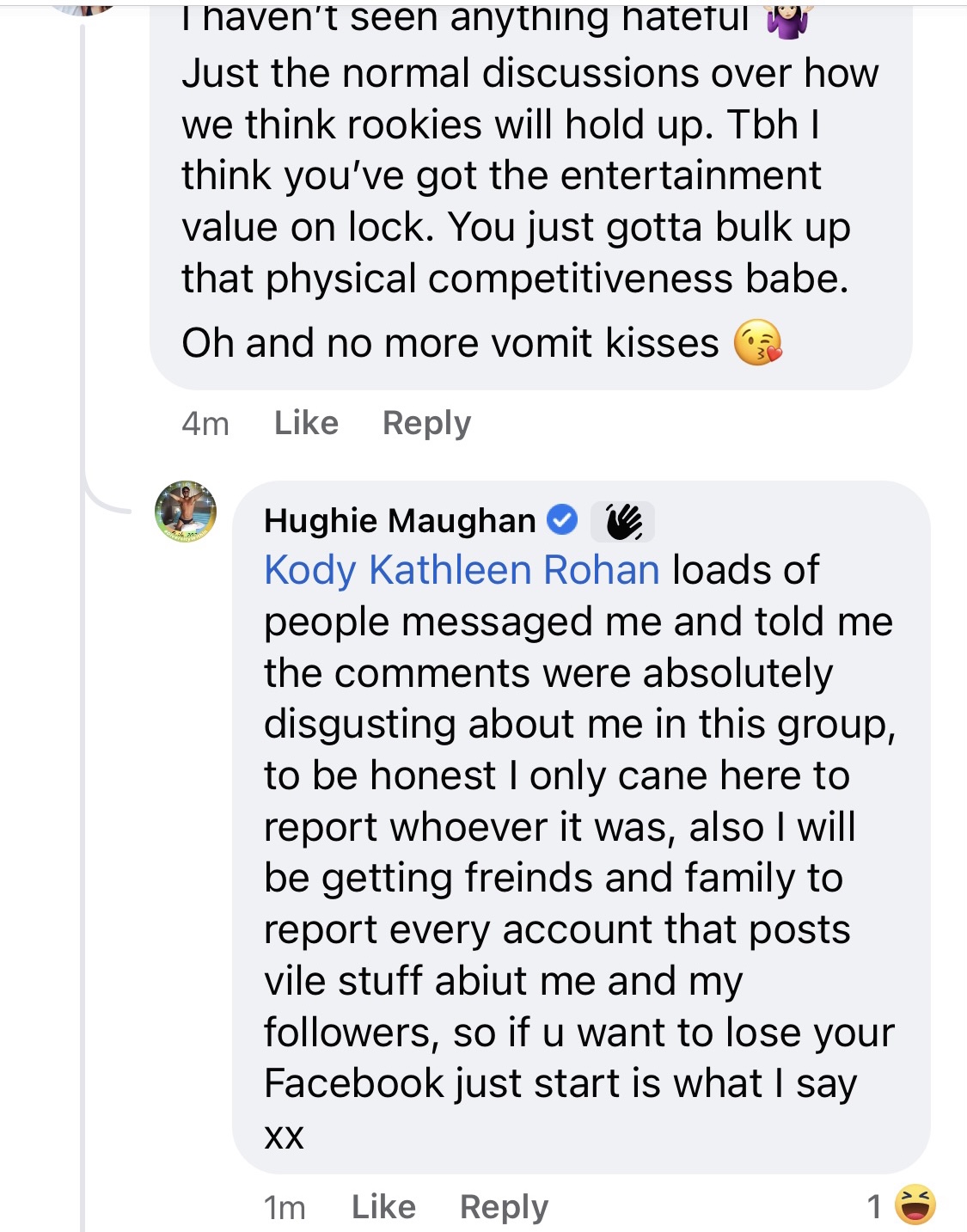Click the kissing face emoji
Viewport: 967px width, 1232px height.
tap(757, 343)
